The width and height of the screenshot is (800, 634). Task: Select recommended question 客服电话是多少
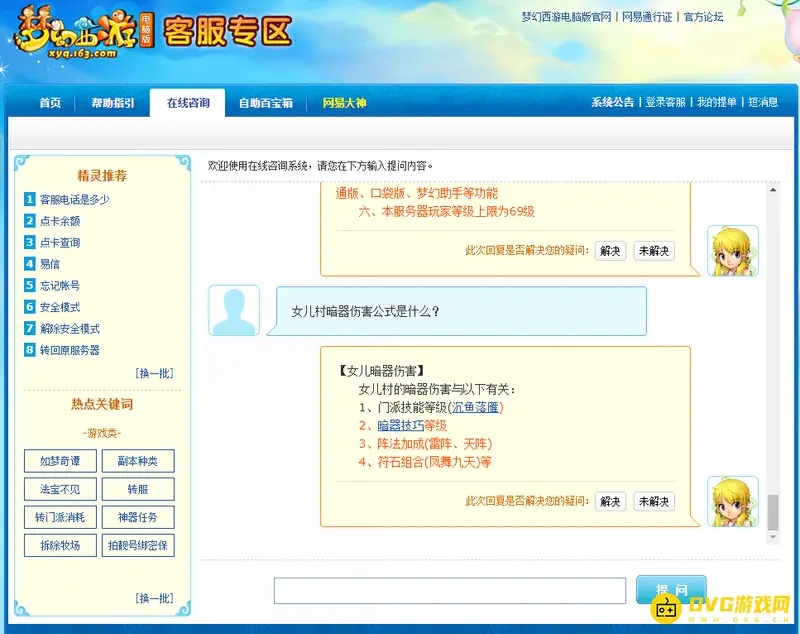[x=74, y=199]
